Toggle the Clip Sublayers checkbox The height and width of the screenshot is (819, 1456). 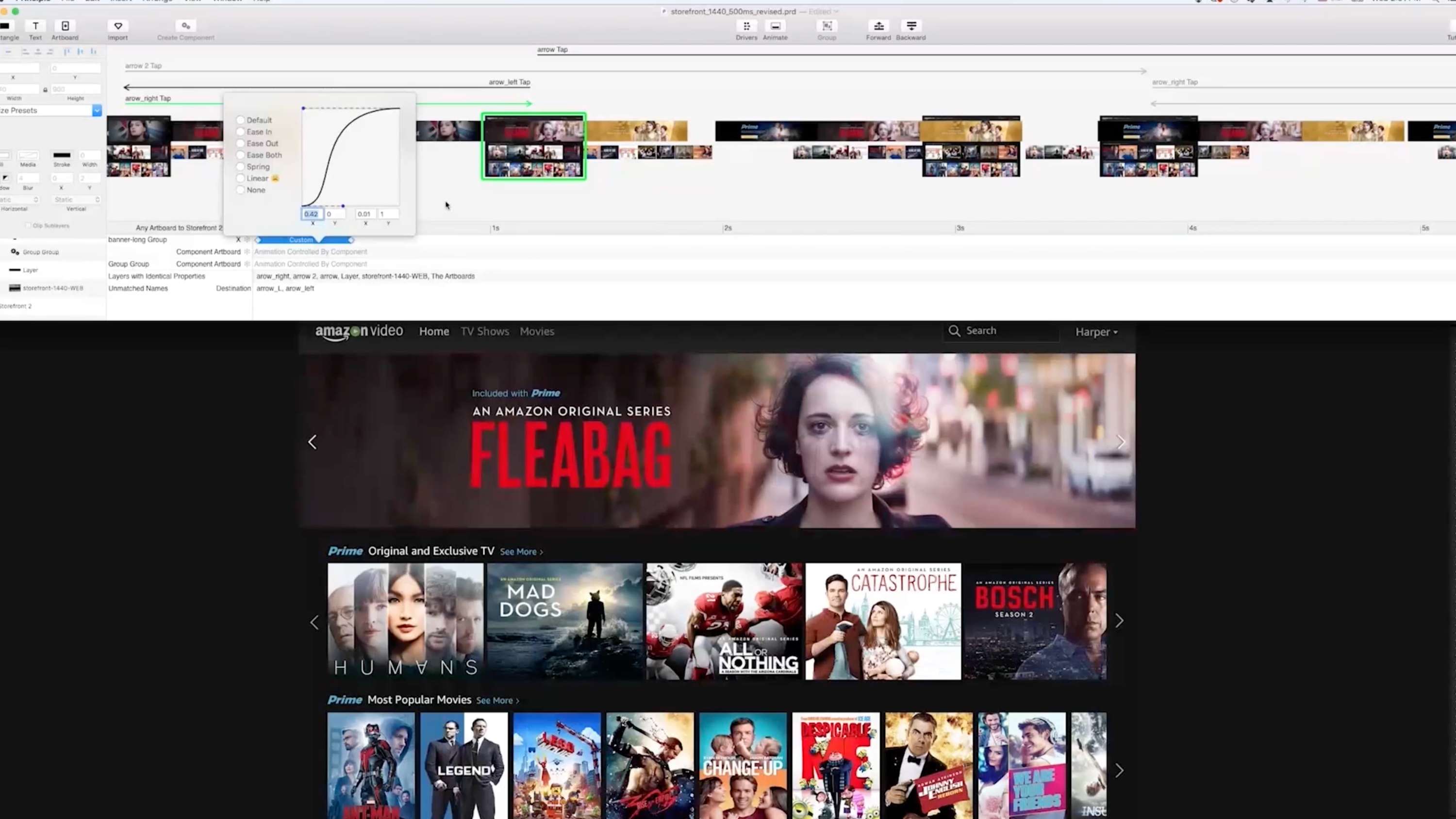coord(28,226)
